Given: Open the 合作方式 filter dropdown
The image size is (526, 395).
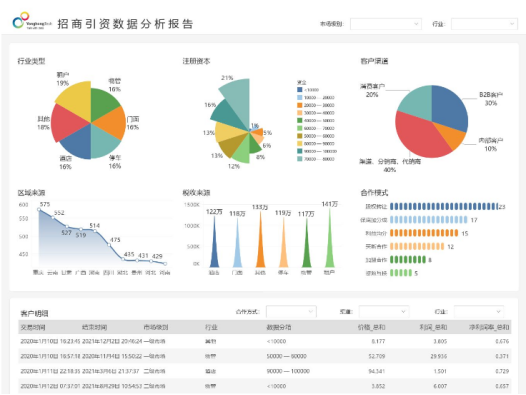Looking at the screenshot, I should [x=291, y=311].
